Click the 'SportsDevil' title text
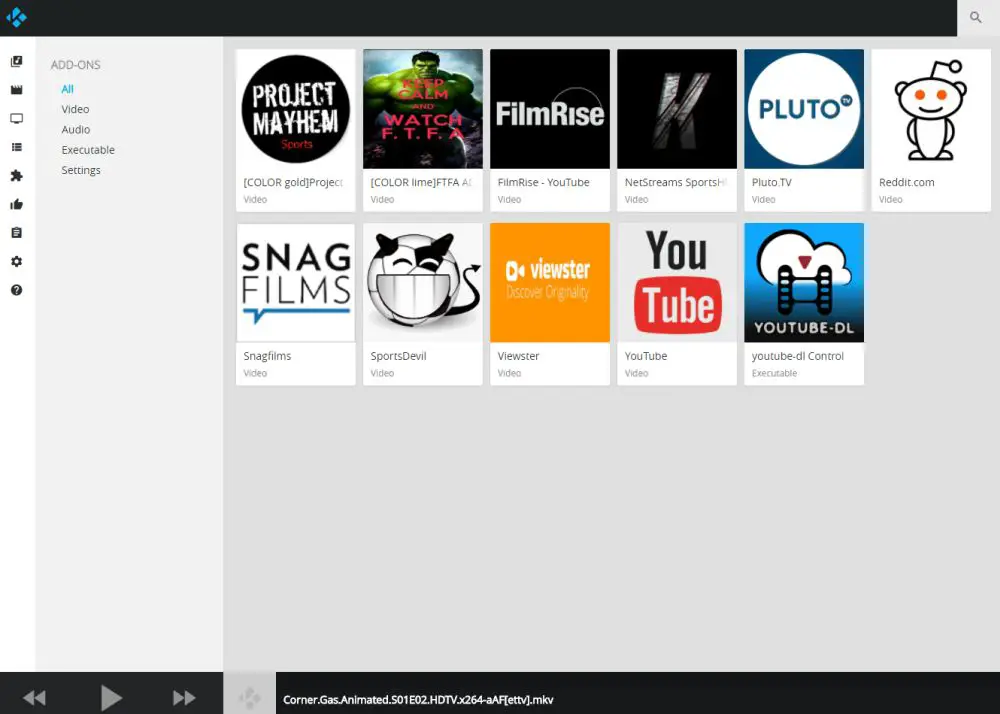The height and width of the screenshot is (714, 1000). 399,356
